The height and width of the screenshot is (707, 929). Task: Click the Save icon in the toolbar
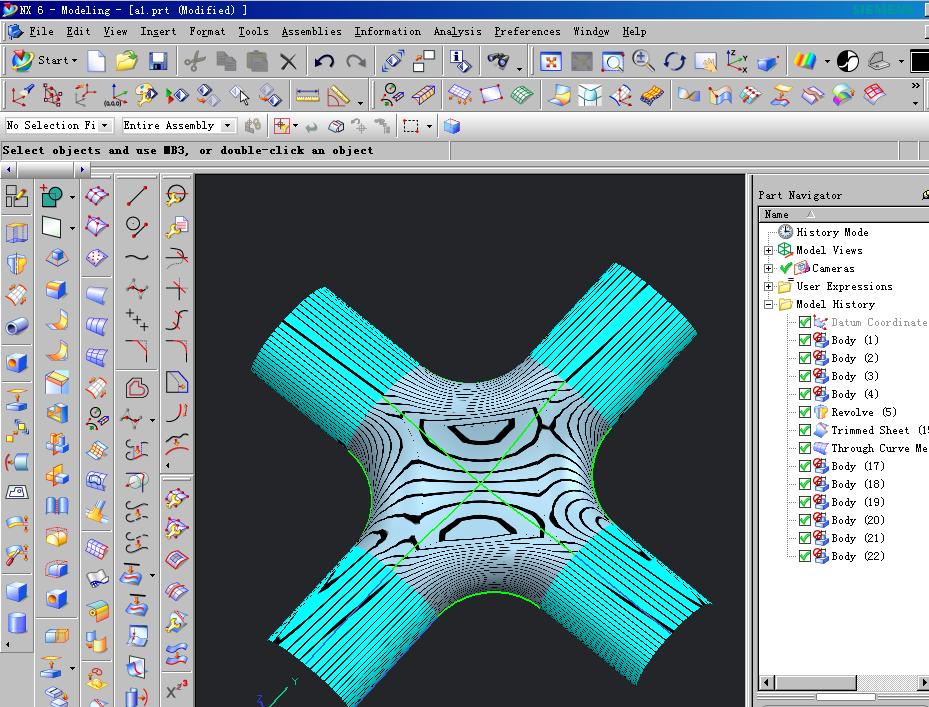pyautogui.click(x=157, y=62)
